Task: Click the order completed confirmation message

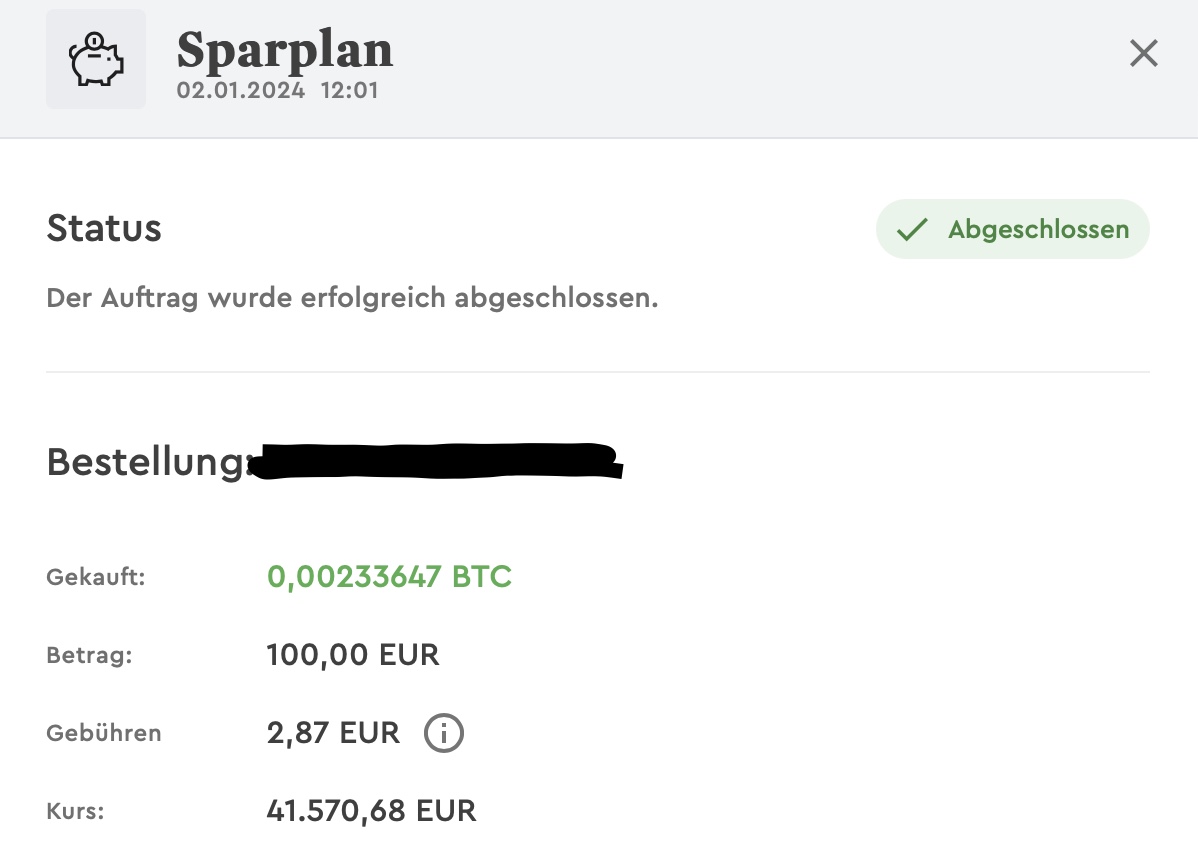Action: [x=352, y=298]
